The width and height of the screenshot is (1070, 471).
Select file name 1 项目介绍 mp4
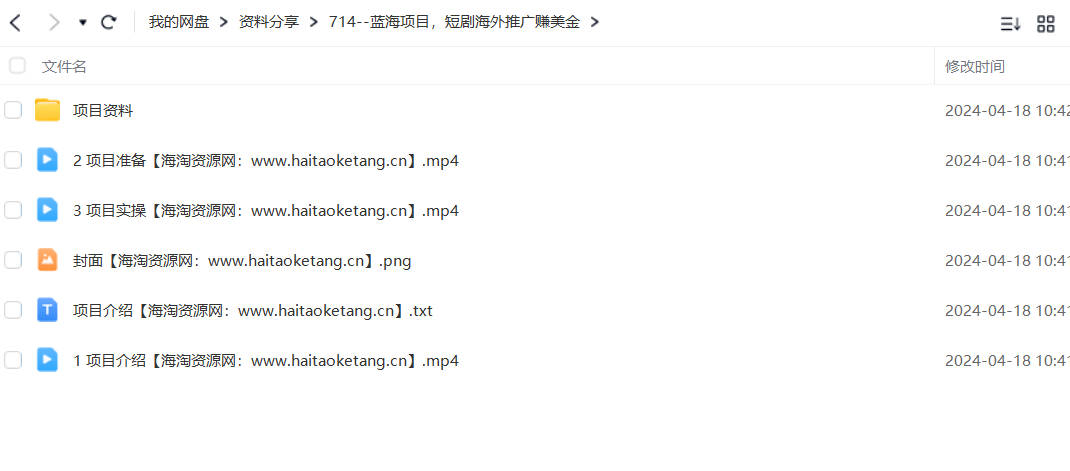click(x=266, y=361)
